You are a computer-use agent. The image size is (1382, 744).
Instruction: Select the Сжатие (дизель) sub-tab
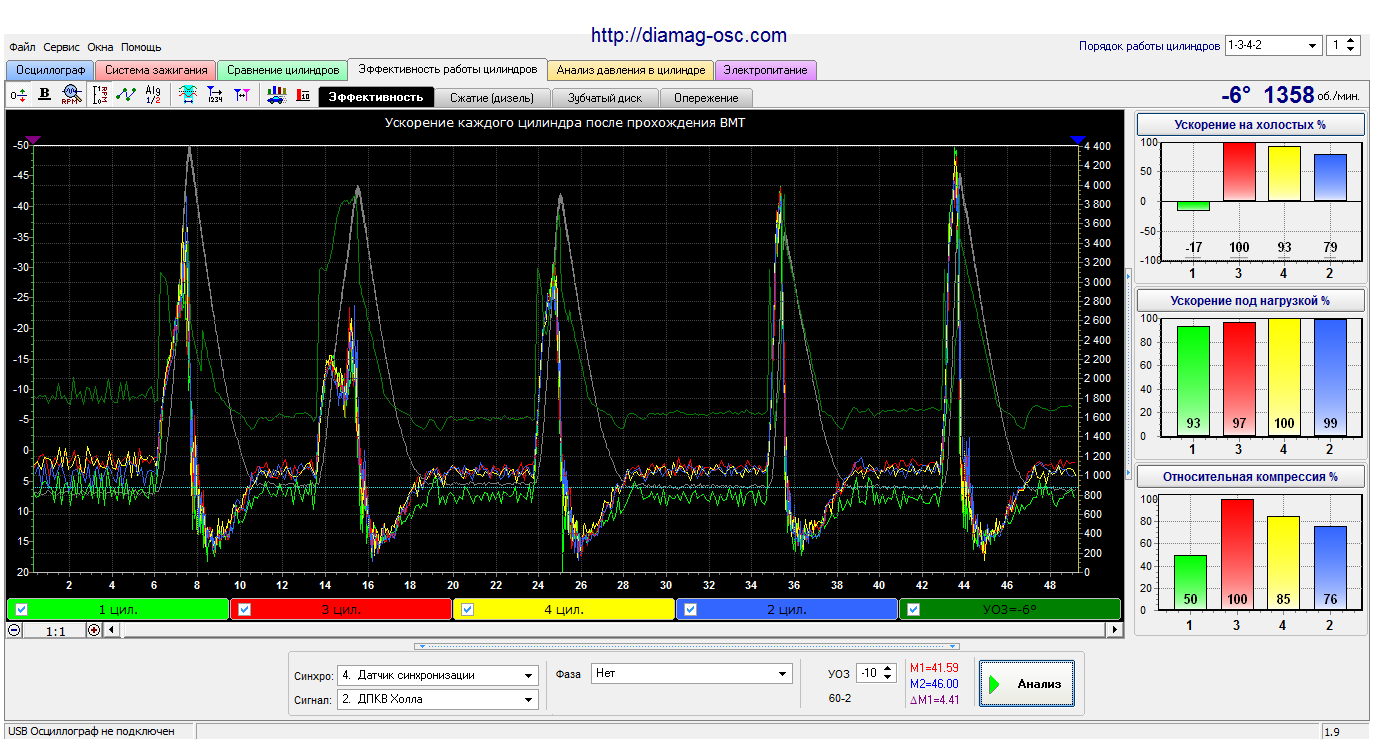point(492,98)
